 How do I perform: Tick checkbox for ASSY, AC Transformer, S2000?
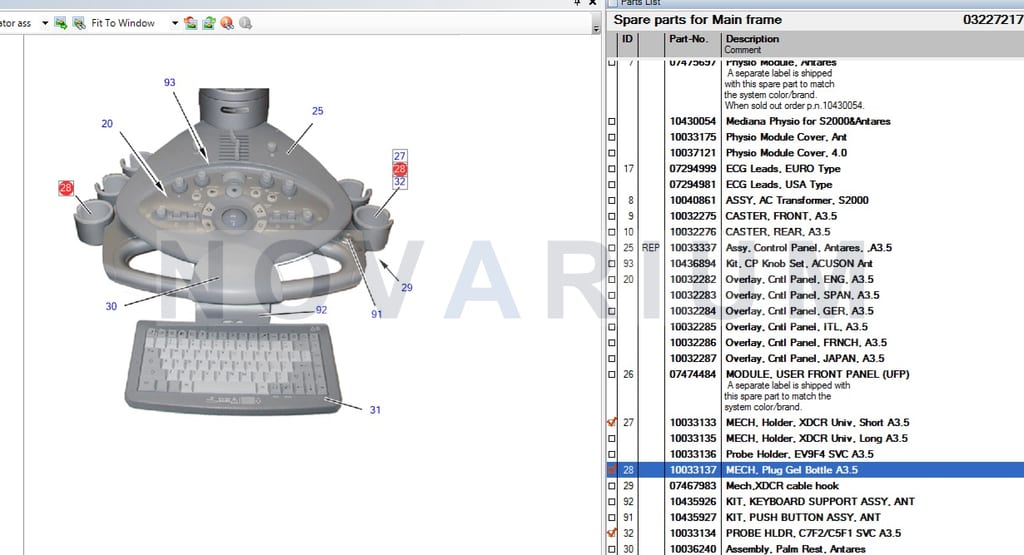point(612,200)
